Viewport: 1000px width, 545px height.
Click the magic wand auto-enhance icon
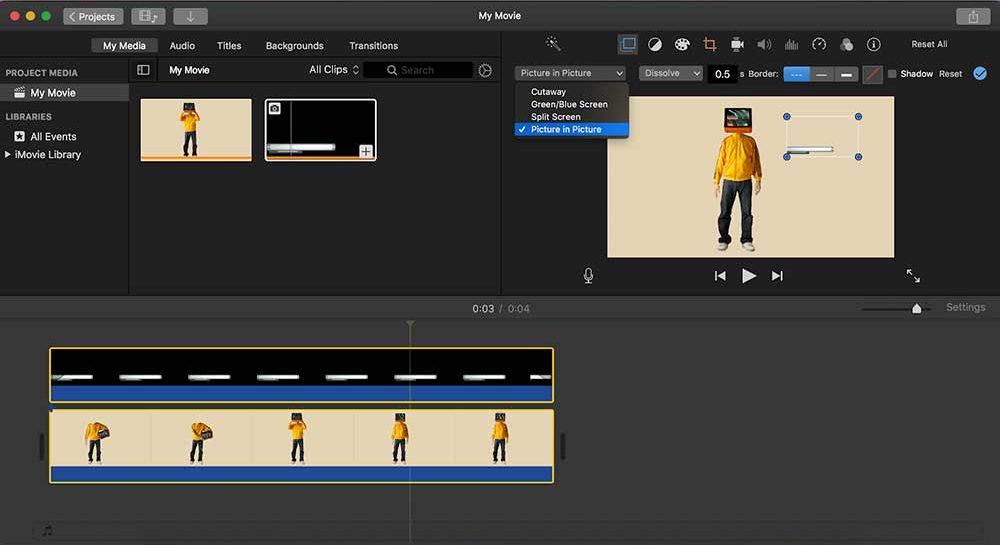point(553,44)
